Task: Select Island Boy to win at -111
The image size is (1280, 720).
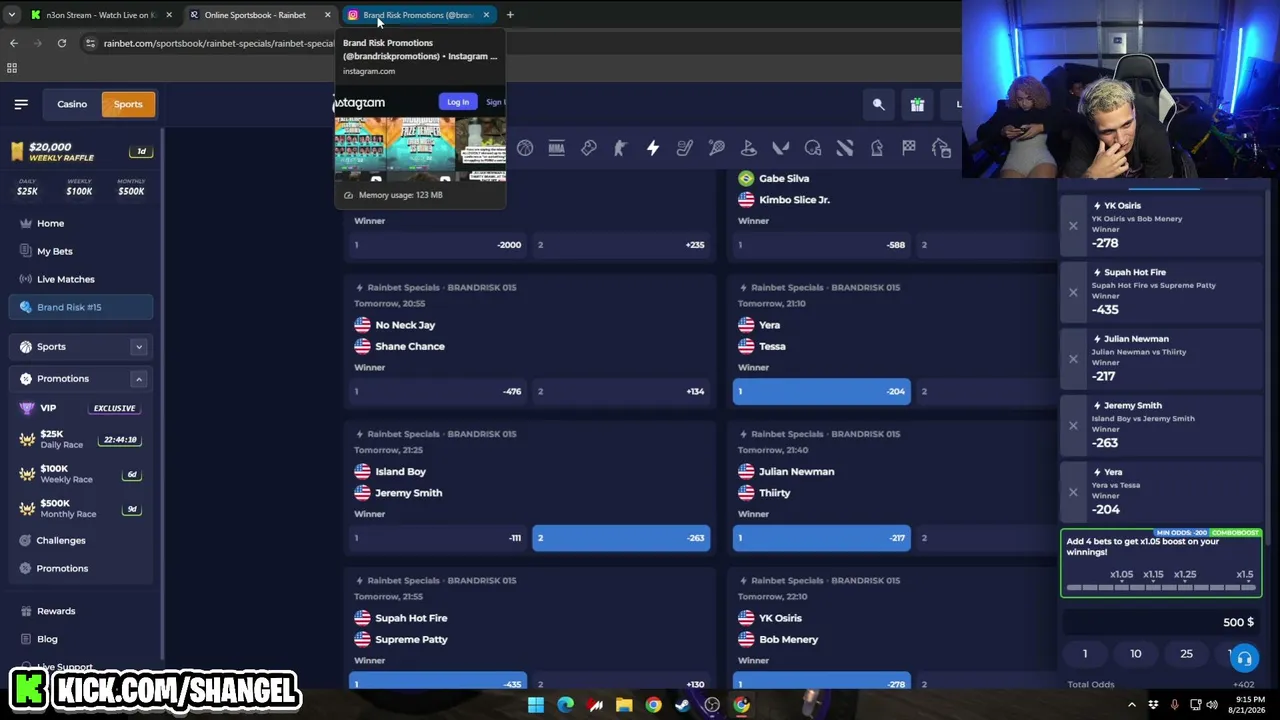Action: point(437,538)
